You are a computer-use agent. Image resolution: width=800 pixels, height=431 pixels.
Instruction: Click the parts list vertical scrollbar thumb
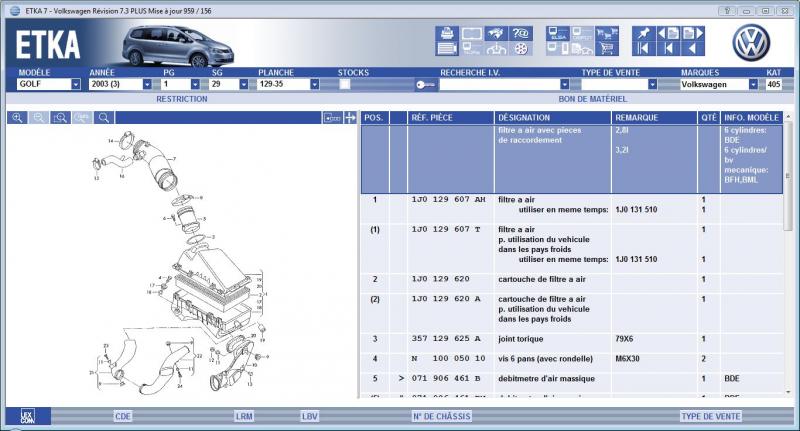[x=788, y=176]
